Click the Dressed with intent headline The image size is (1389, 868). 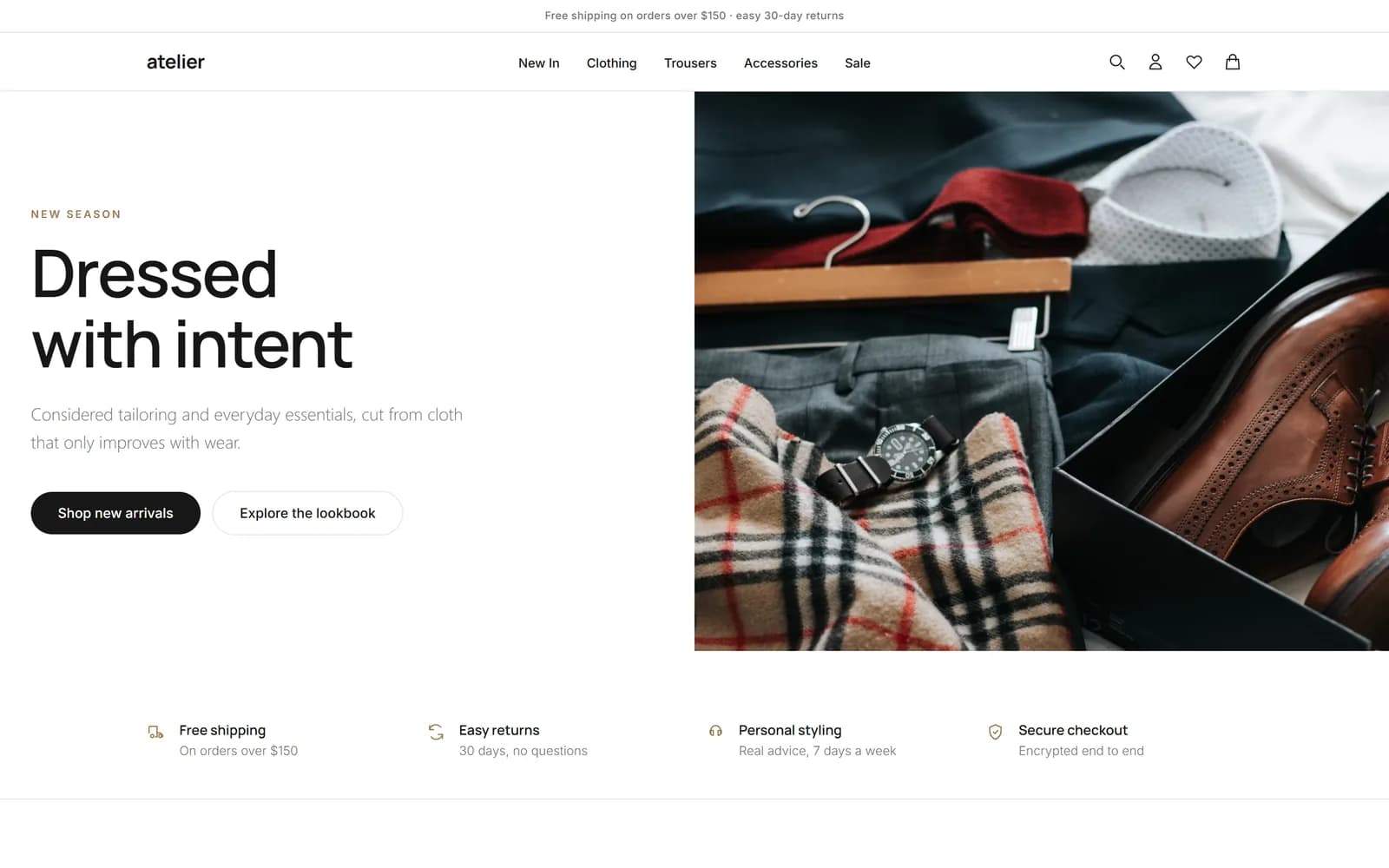coord(192,309)
